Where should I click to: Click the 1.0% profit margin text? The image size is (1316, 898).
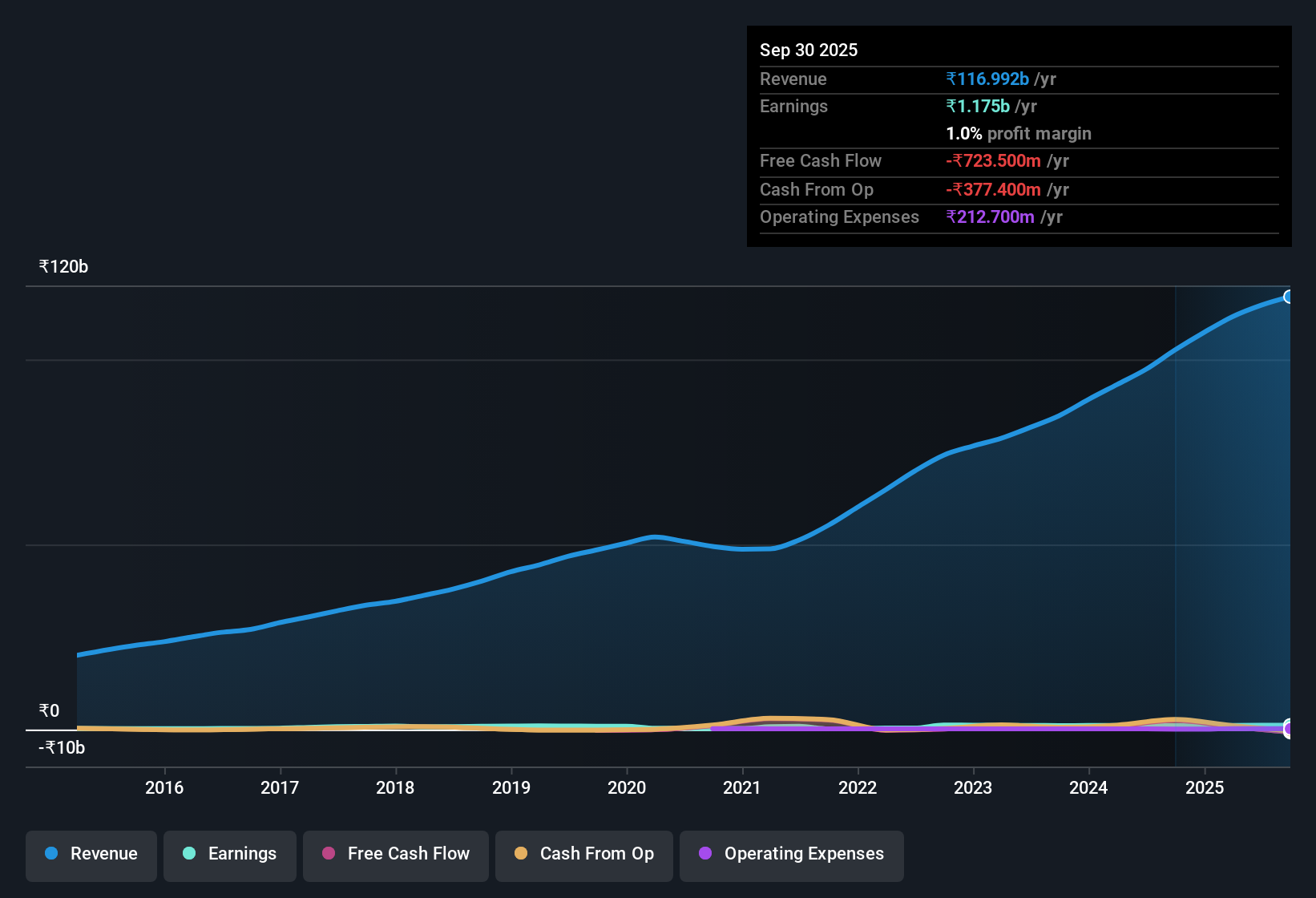1019,133
